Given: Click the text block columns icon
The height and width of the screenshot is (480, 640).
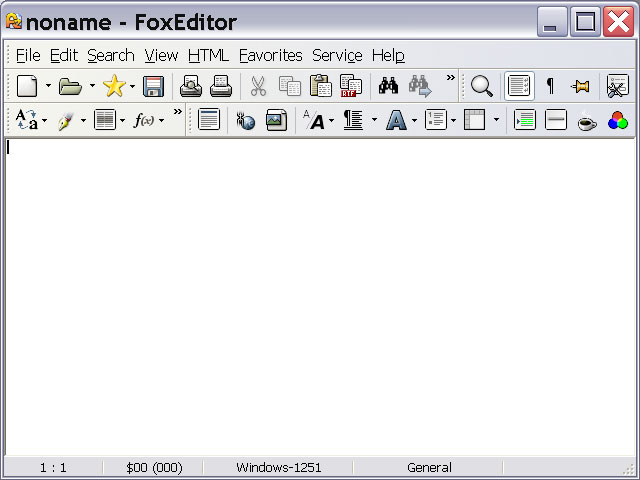Looking at the screenshot, I should 105,120.
